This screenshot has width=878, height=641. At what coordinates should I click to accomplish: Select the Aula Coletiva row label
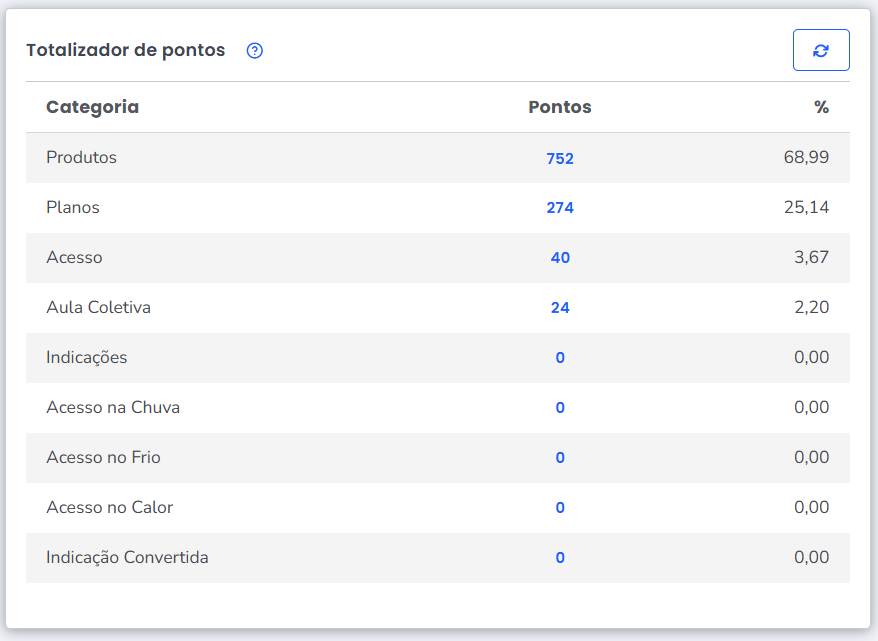pyautogui.click(x=98, y=307)
